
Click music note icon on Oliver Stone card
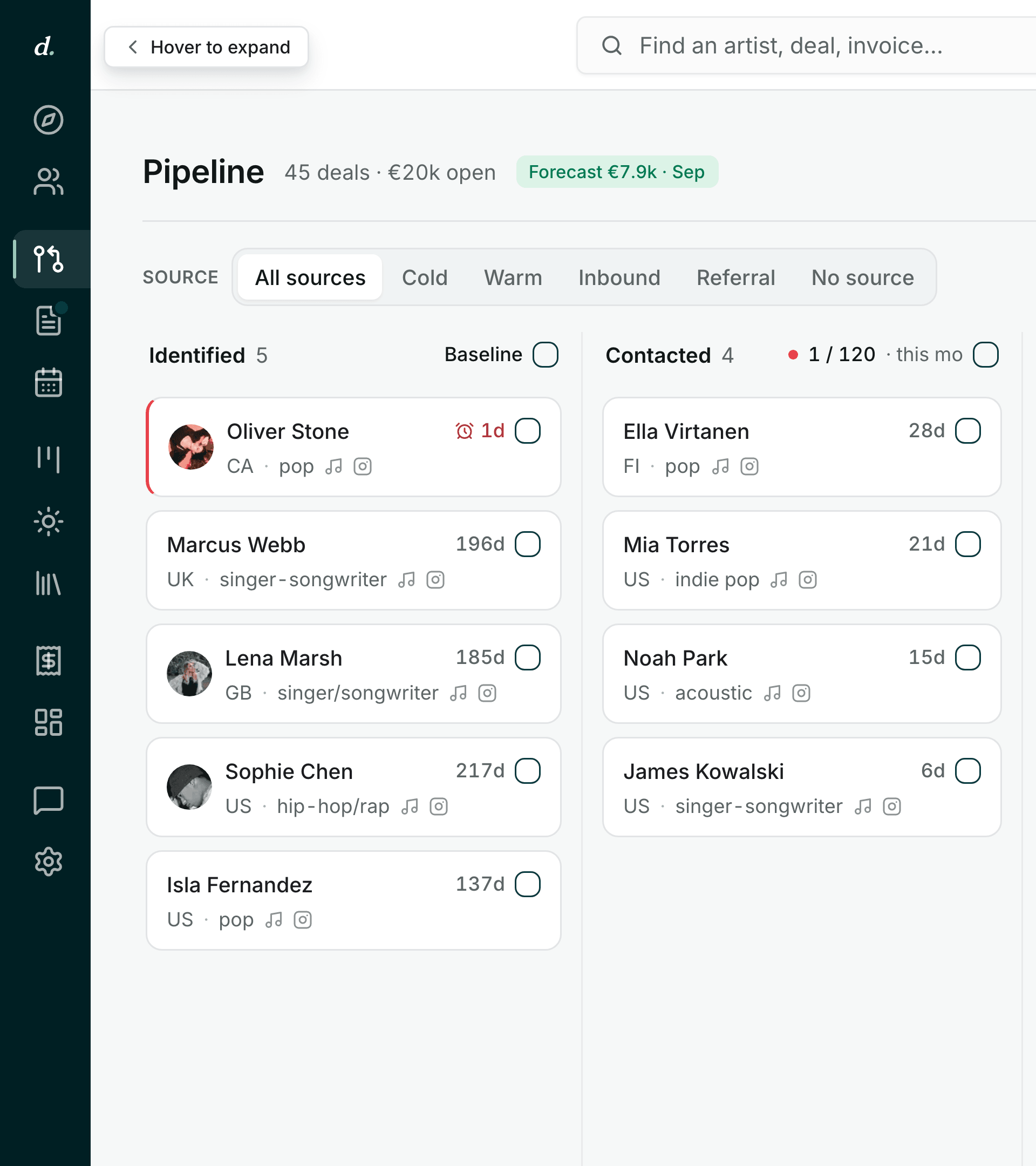coord(333,466)
